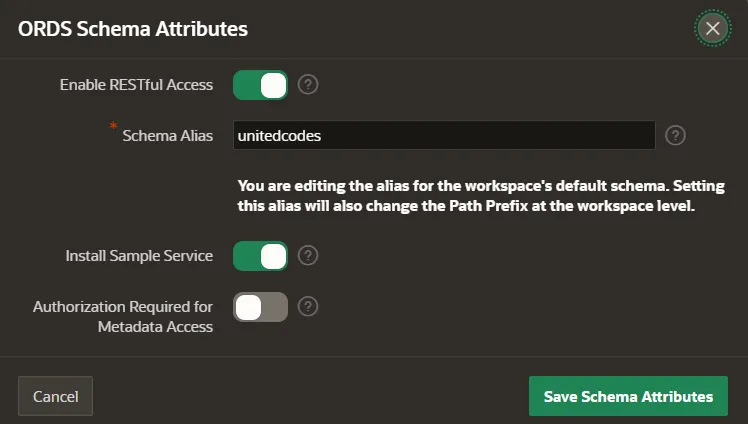Screen dimensions: 748x424
Task: Close the ORDS Schema Attributes dialog
Action: pyautogui.click(x=713, y=29)
